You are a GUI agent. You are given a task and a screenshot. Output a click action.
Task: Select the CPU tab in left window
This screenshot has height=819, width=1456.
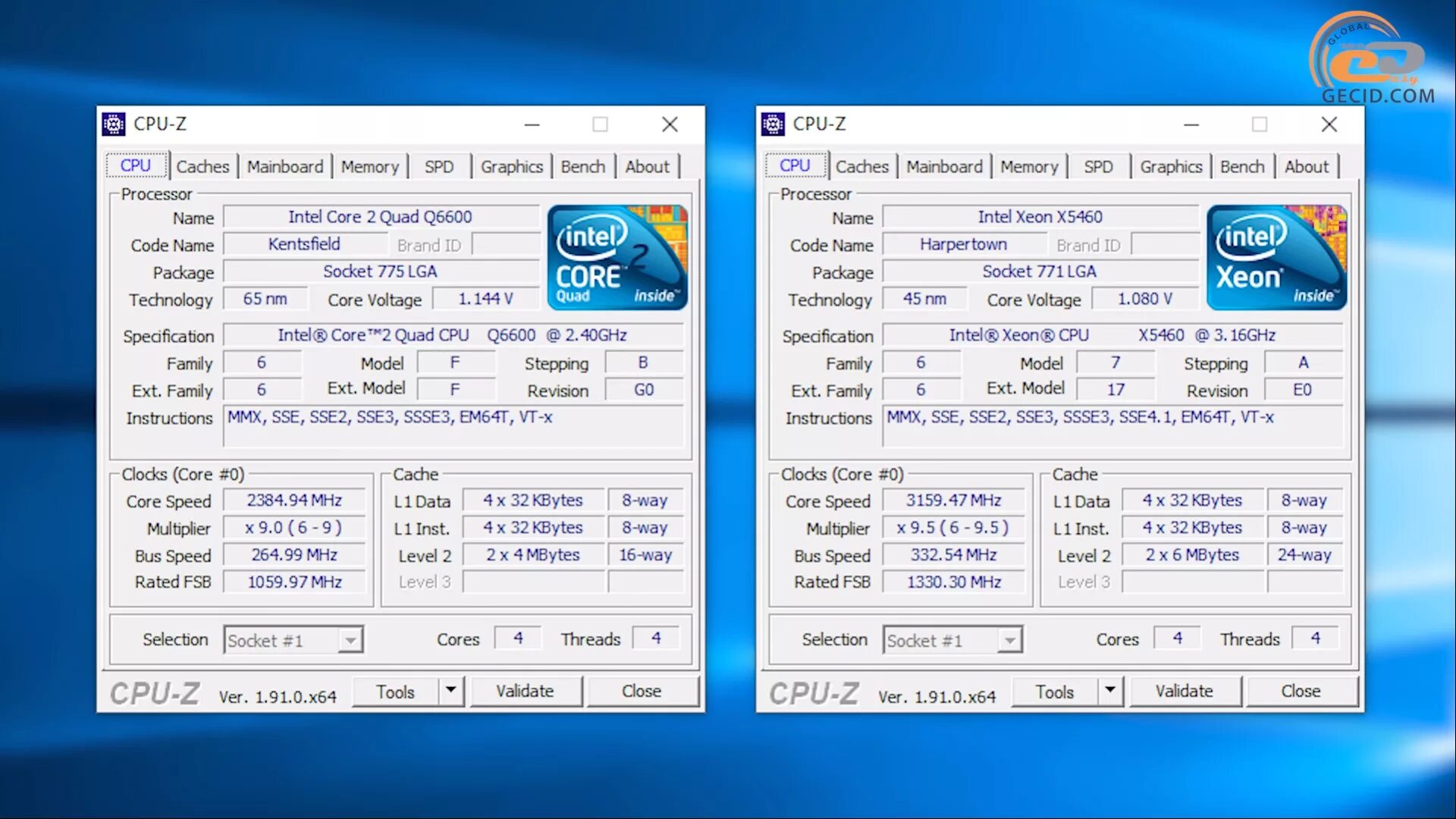(x=136, y=165)
